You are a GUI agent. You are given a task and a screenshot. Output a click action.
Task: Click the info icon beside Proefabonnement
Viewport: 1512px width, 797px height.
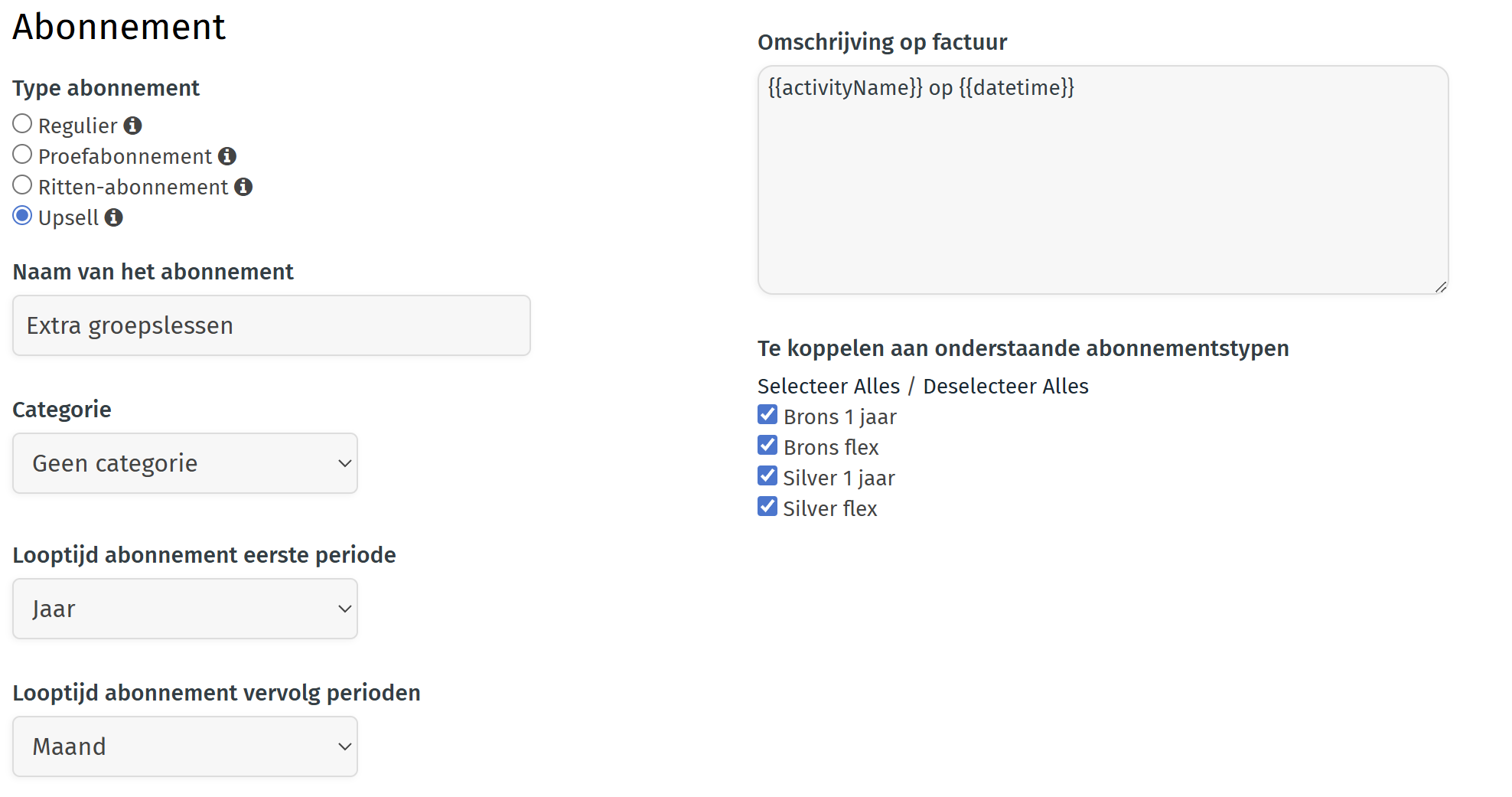pos(227,156)
